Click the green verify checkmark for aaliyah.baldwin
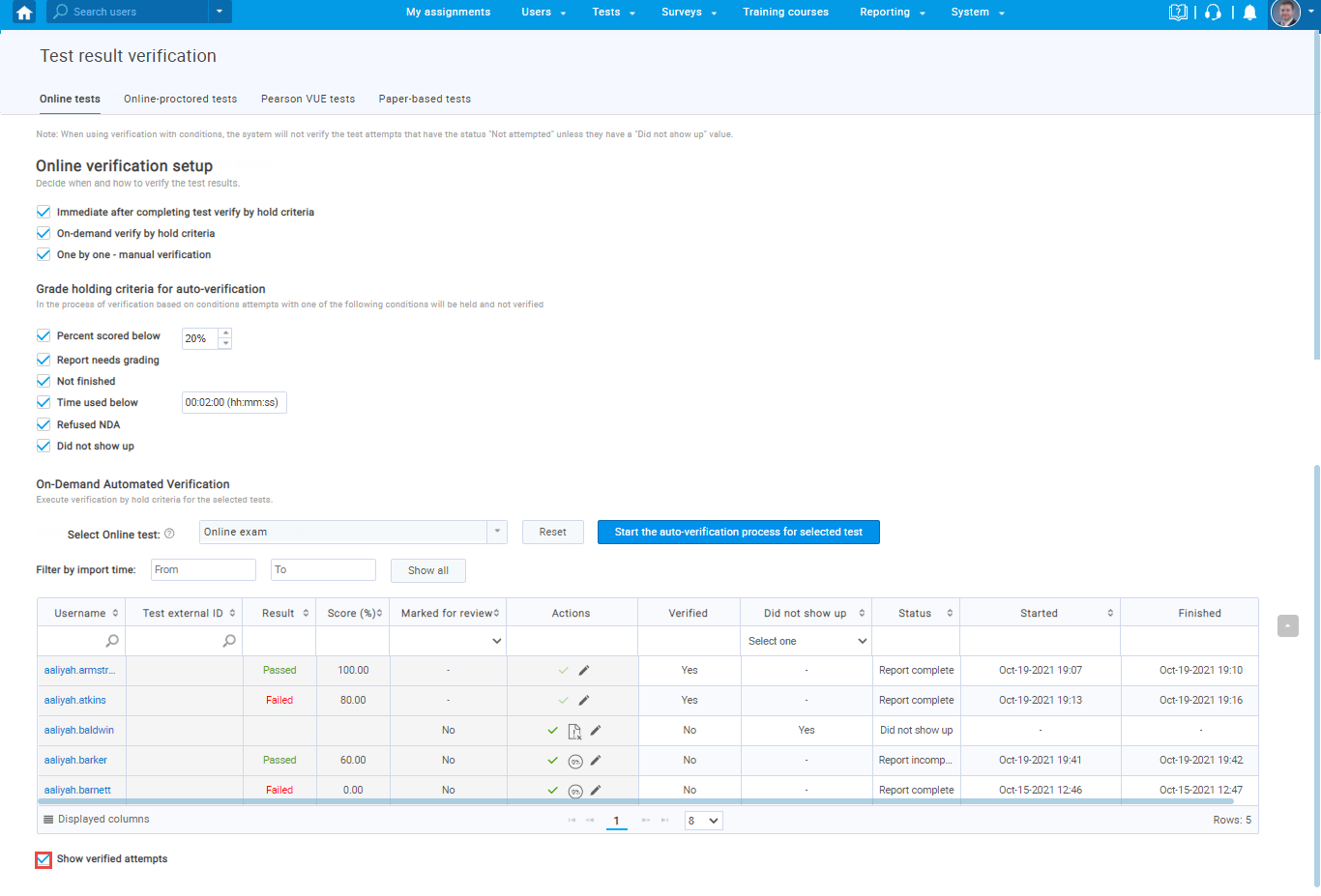The width and height of the screenshot is (1321, 896). click(553, 731)
